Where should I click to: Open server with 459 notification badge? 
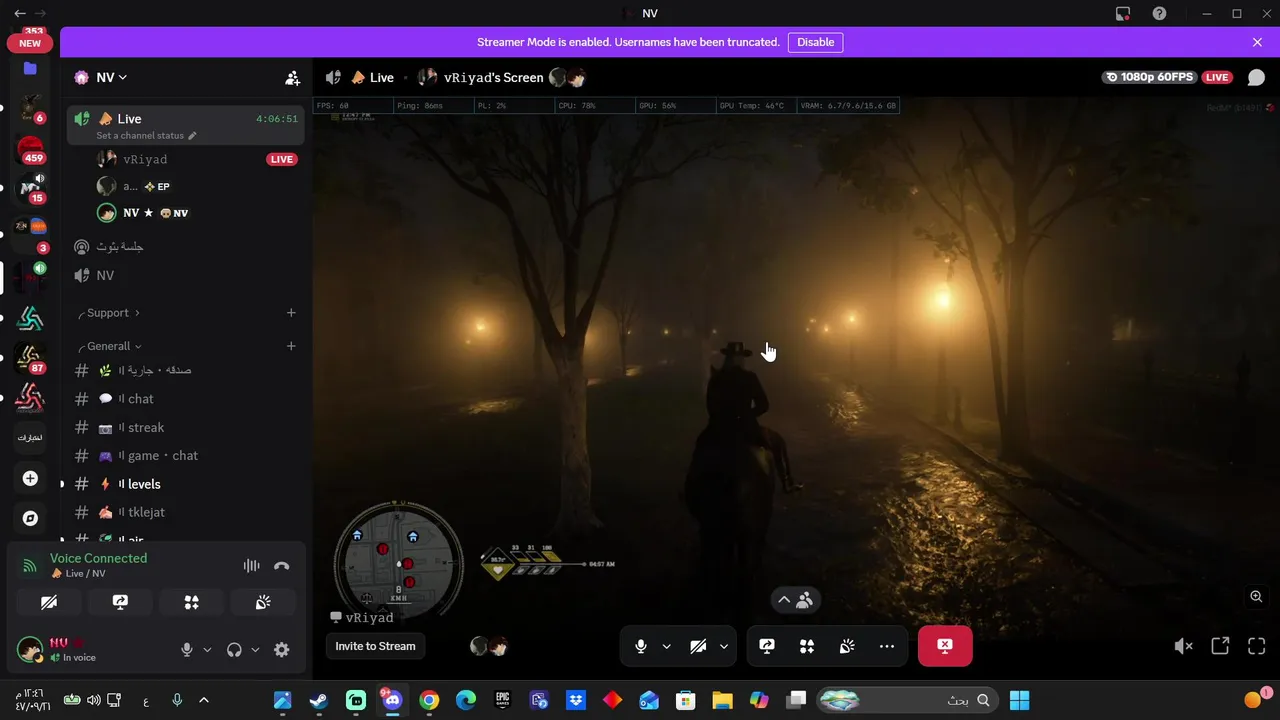pyautogui.click(x=30, y=150)
